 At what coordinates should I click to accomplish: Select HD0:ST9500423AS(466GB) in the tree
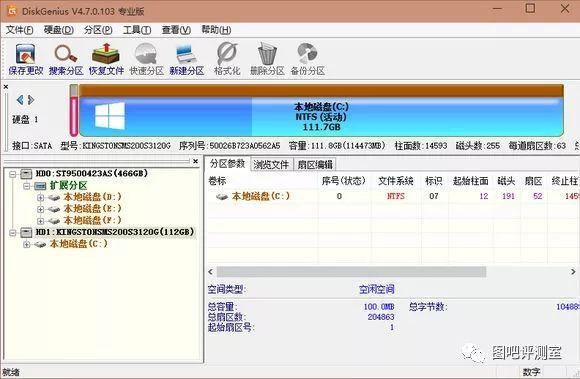pyautogui.click(x=91, y=173)
